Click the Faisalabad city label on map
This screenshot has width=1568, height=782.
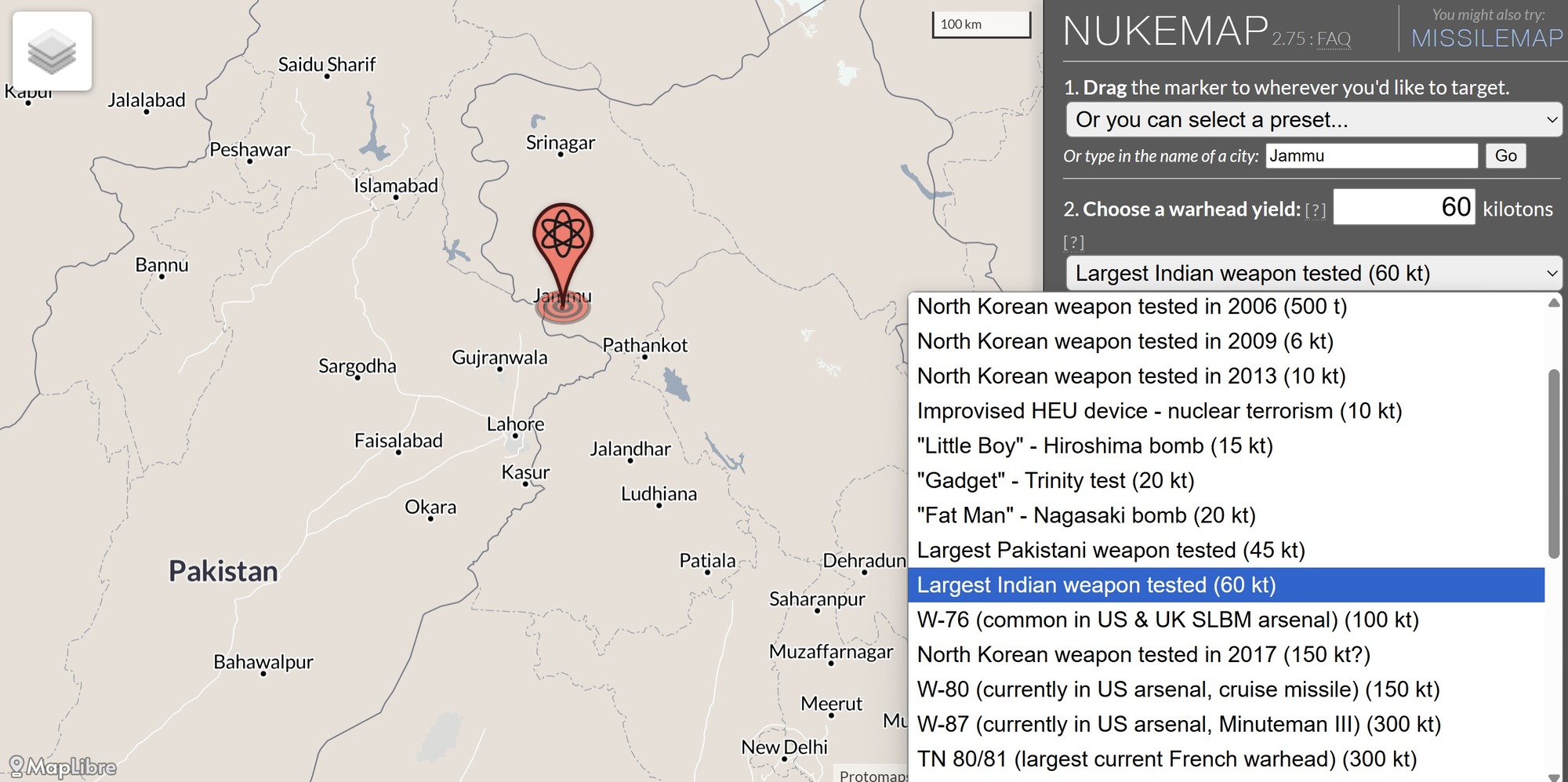398,441
